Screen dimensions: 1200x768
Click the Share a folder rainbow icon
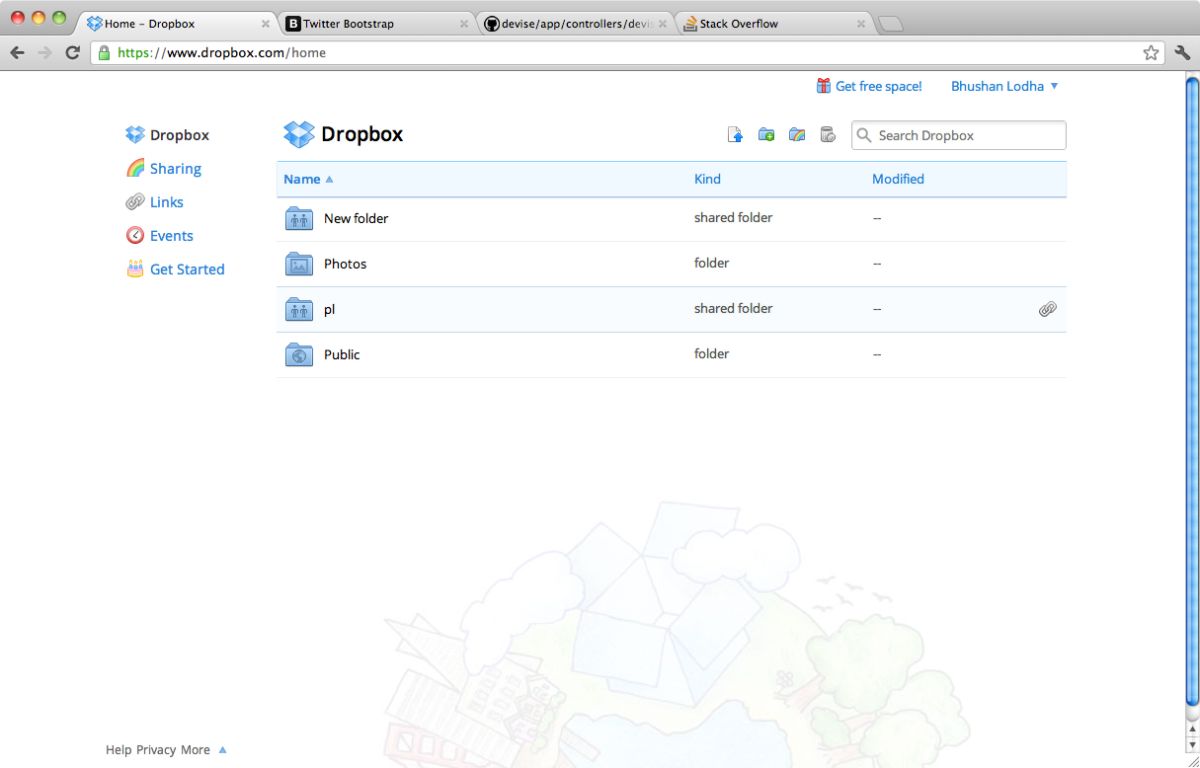(797, 135)
